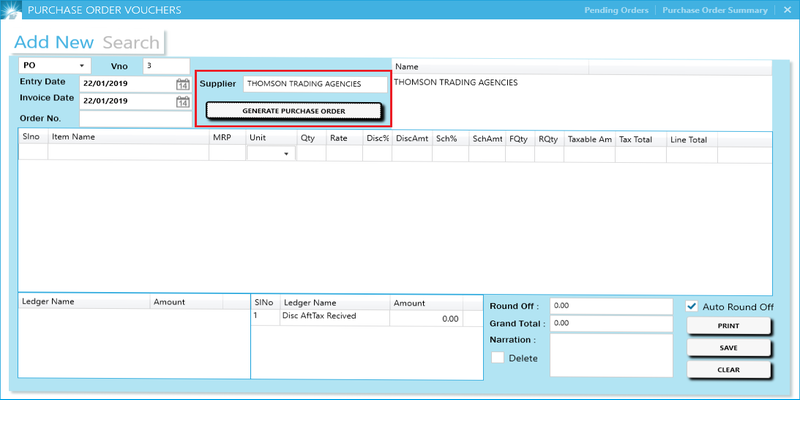Viewport: 800px width, 435px height.
Task: Click the PRINT button
Action: coord(728,325)
